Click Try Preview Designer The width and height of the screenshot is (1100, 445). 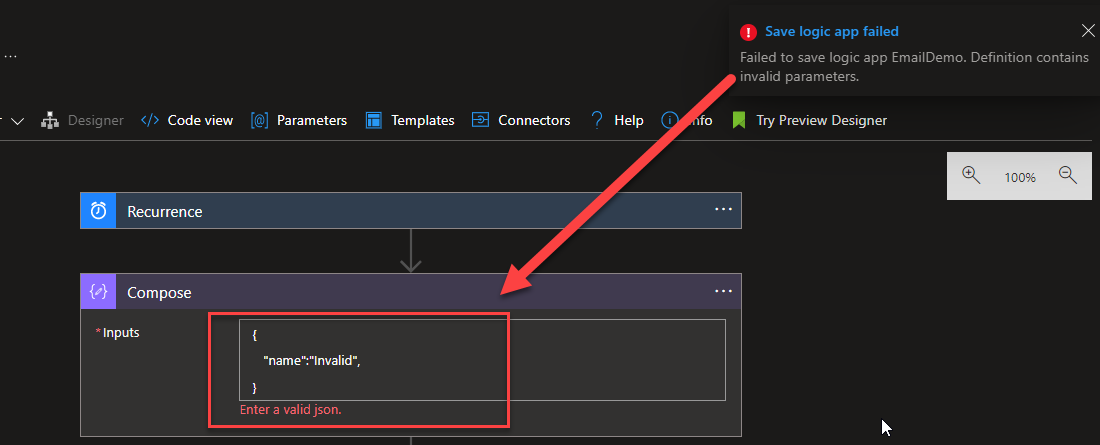click(809, 120)
